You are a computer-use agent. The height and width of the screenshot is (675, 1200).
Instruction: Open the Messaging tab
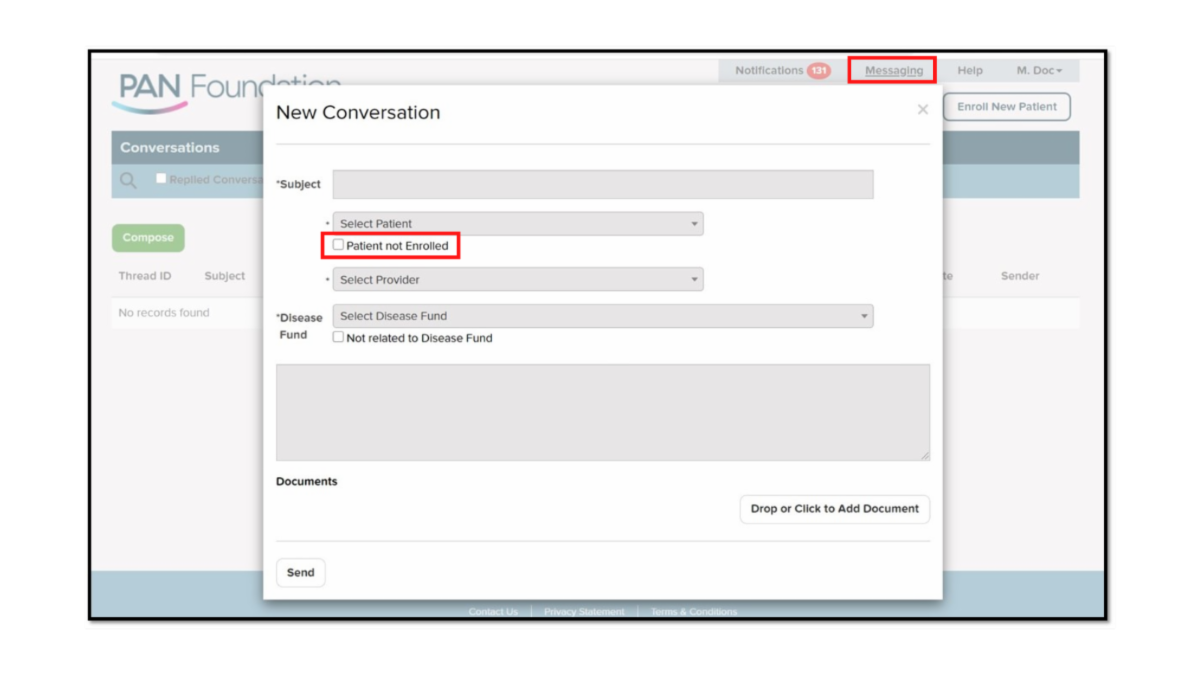tap(893, 71)
